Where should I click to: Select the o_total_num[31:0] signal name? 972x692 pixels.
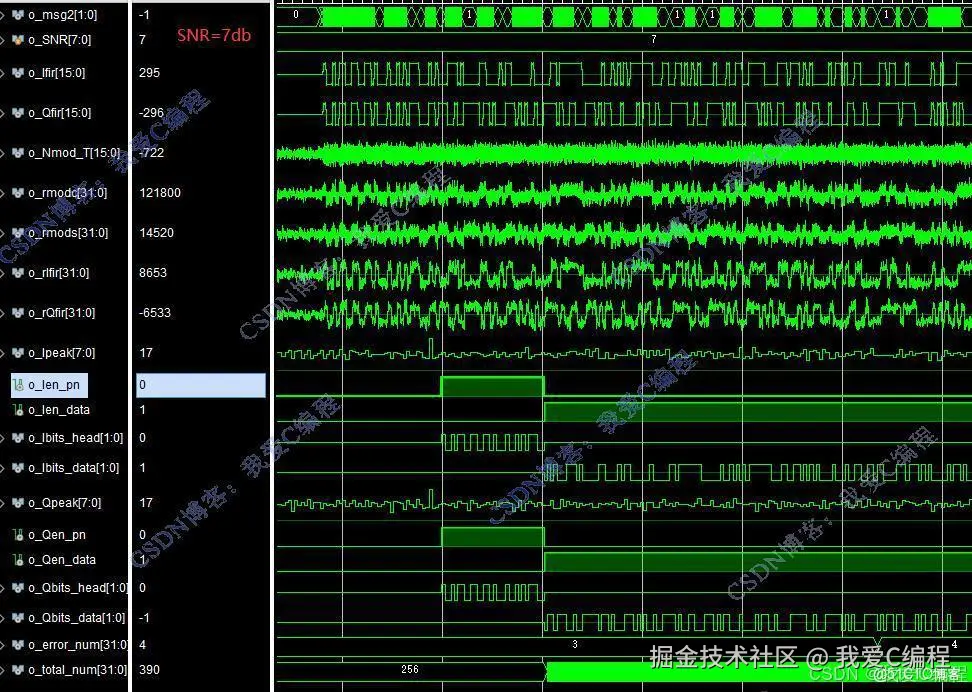[x=77, y=670]
